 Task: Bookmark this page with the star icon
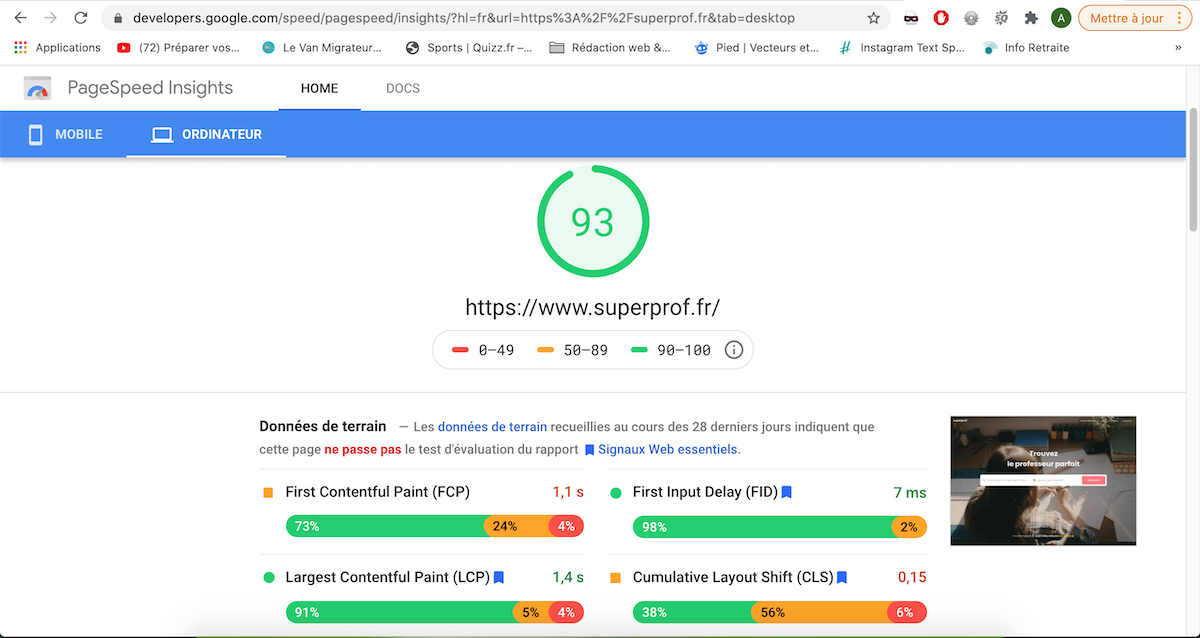click(873, 18)
